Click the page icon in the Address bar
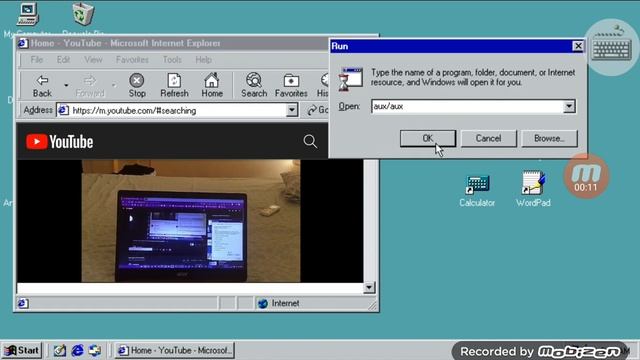 coord(64,110)
